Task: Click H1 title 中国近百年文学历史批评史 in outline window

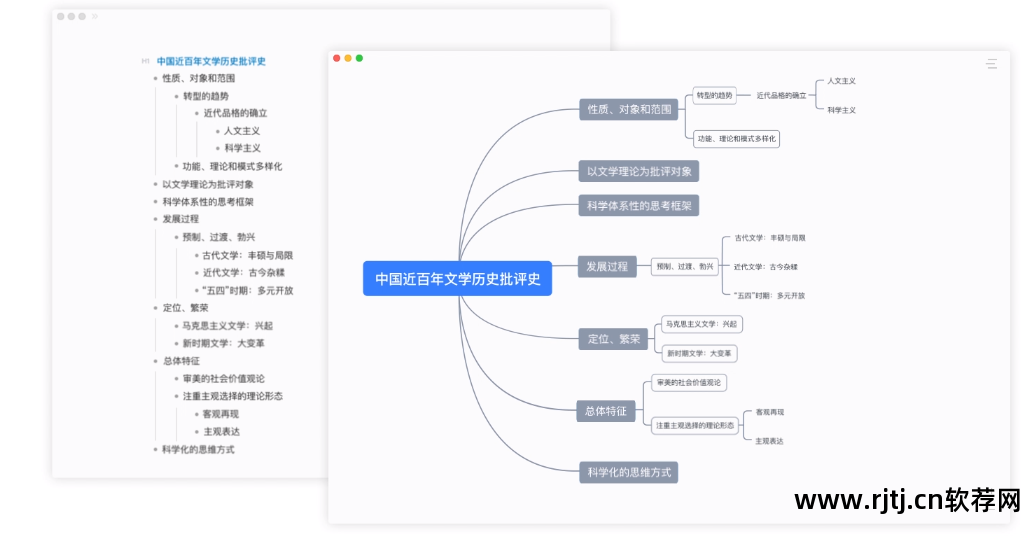Action: (x=211, y=61)
